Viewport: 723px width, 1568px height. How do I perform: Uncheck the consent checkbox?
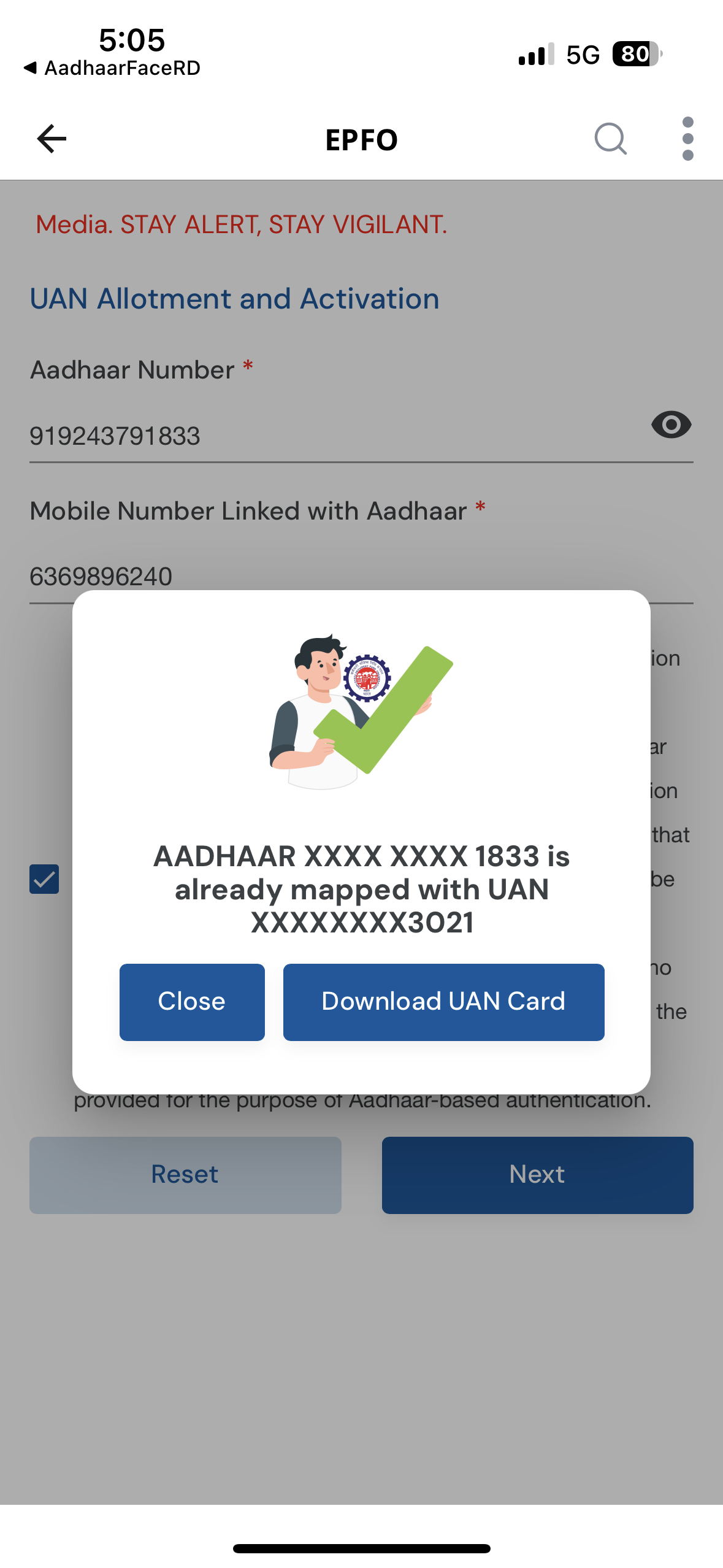pos(44,879)
